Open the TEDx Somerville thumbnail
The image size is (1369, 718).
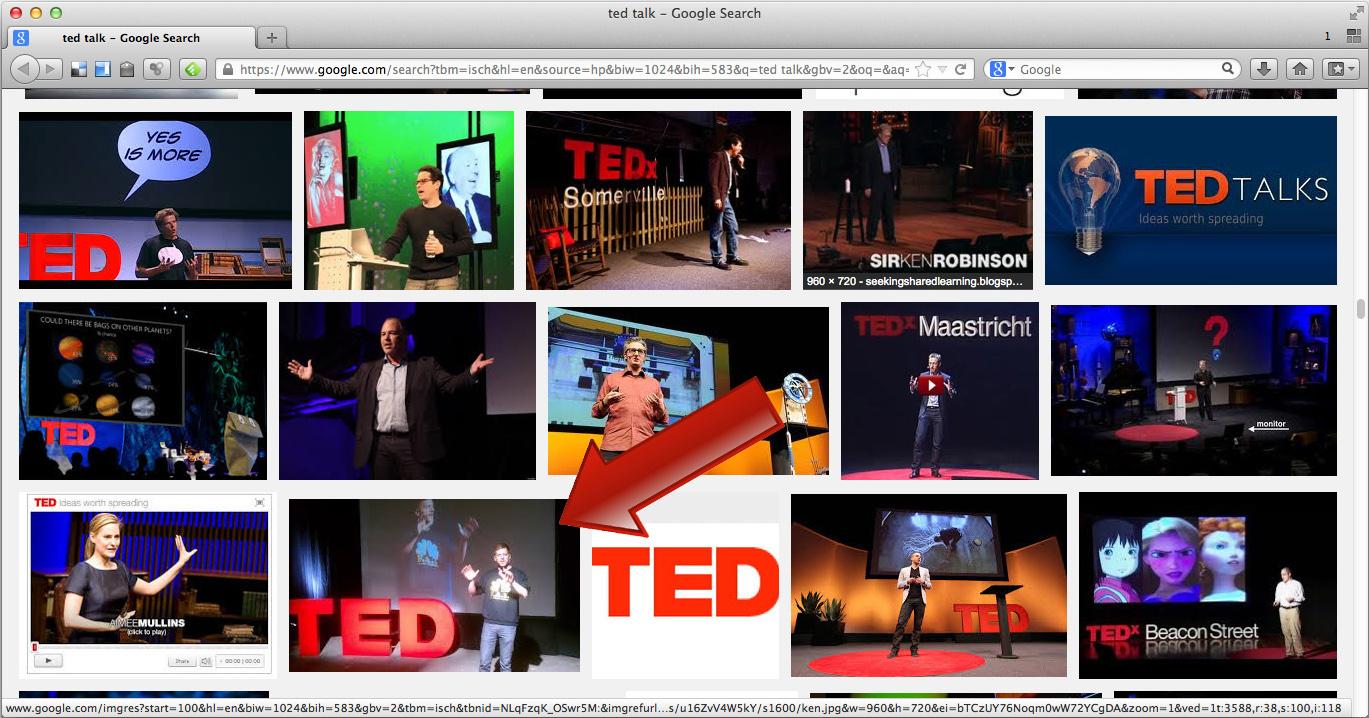(x=658, y=200)
